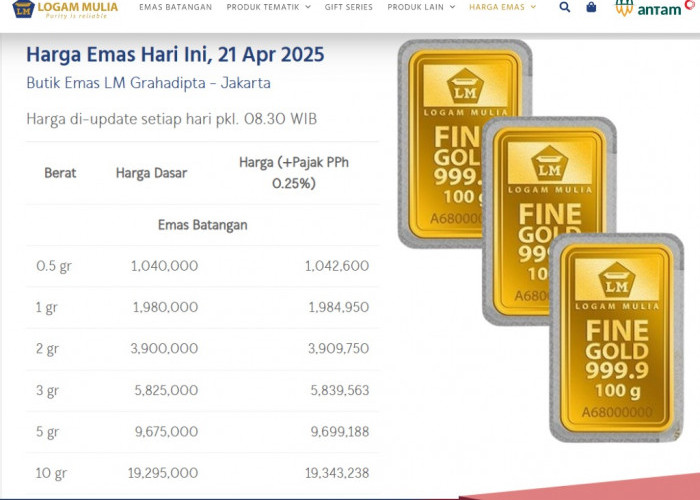Select the 1 gr weight cell
The height and width of the screenshot is (500, 700).
pos(46,308)
